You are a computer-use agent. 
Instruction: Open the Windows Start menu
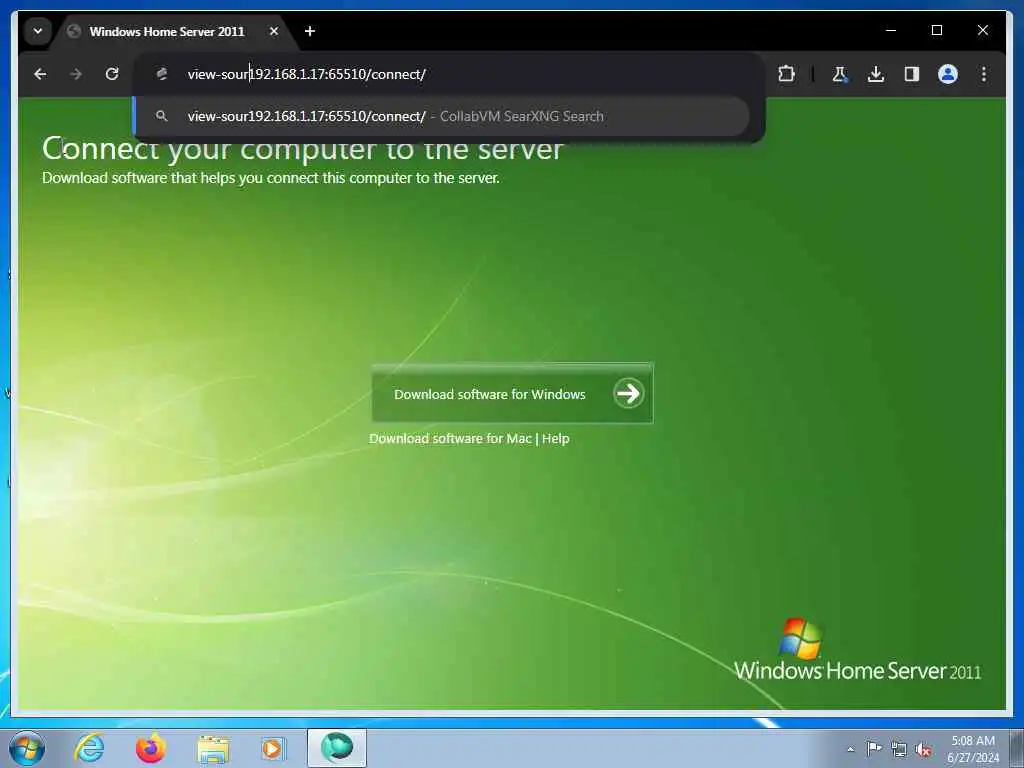coord(27,748)
